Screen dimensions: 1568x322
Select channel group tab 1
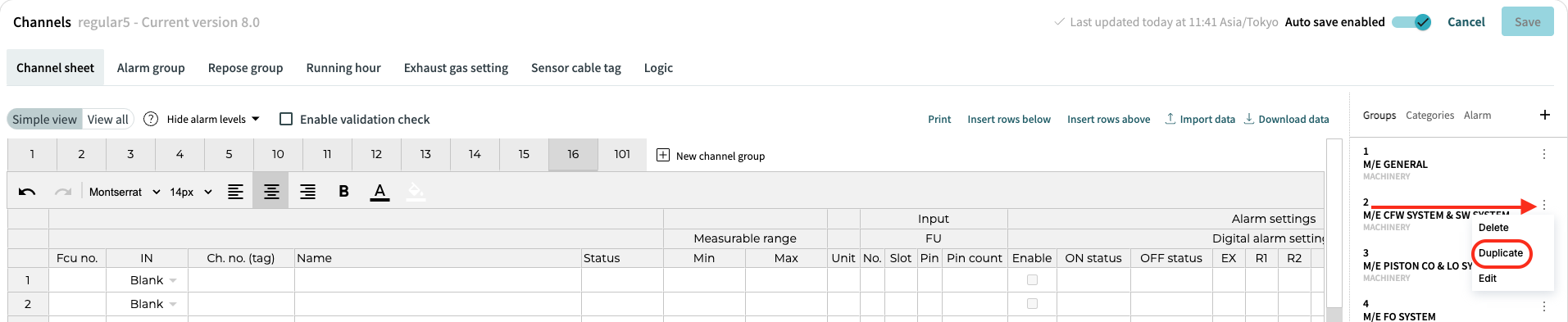point(32,154)
